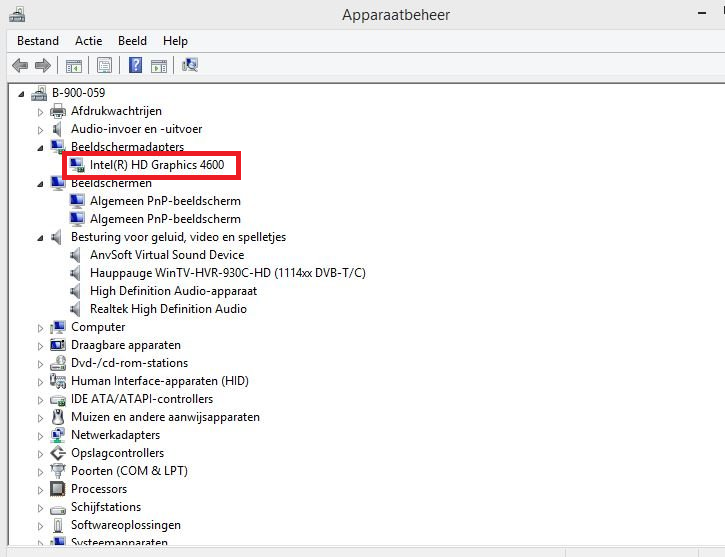
Task: Select AnvSoft Virtual Sound Device
Action: click(x=167, y=255)
